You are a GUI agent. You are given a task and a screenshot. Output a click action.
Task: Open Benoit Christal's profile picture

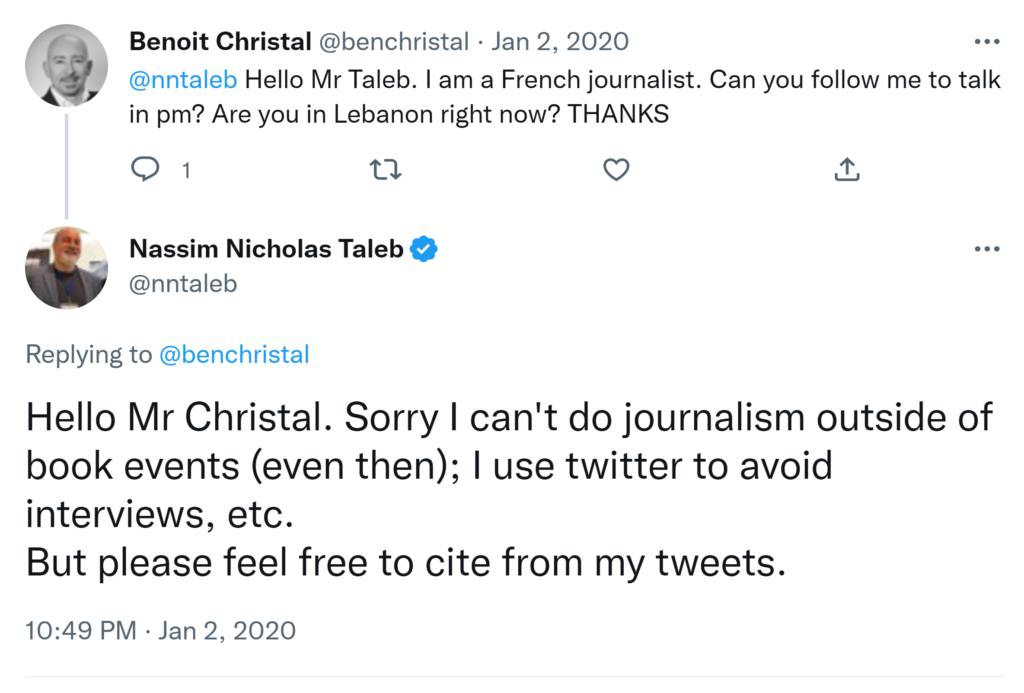tap(67, 67)
